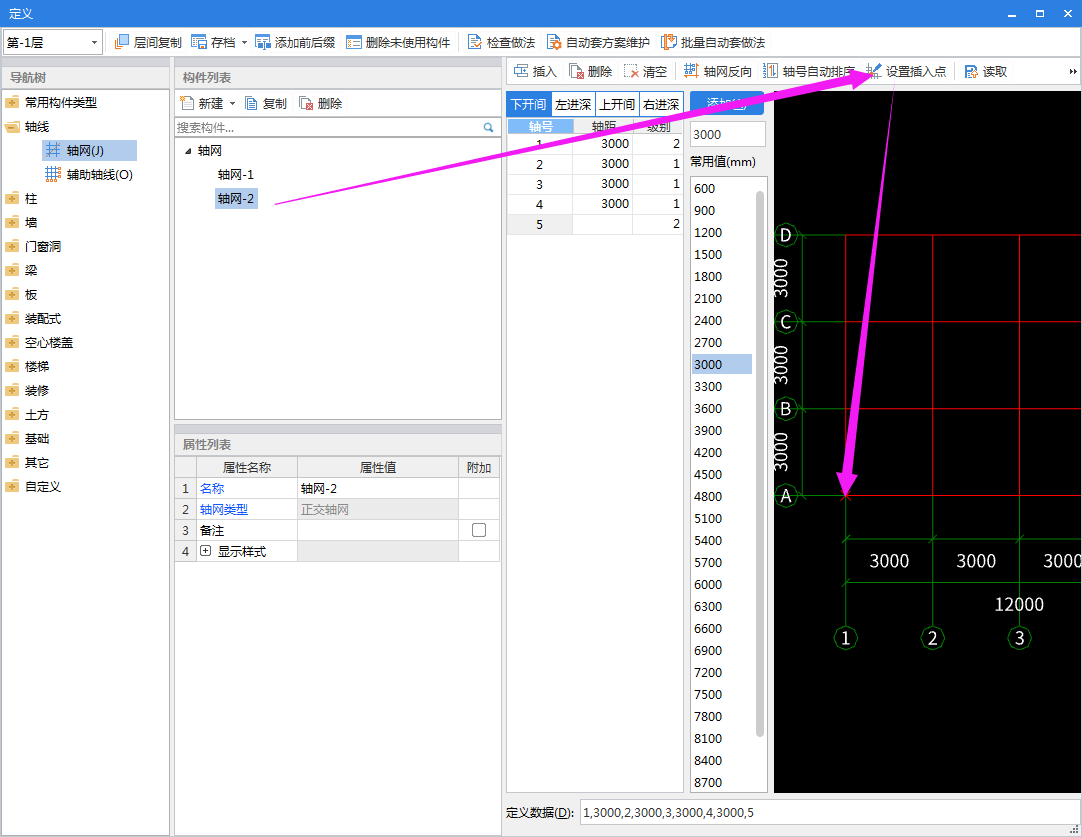
Task: Click the common values list scrollbar
Action: pos(760,464)
